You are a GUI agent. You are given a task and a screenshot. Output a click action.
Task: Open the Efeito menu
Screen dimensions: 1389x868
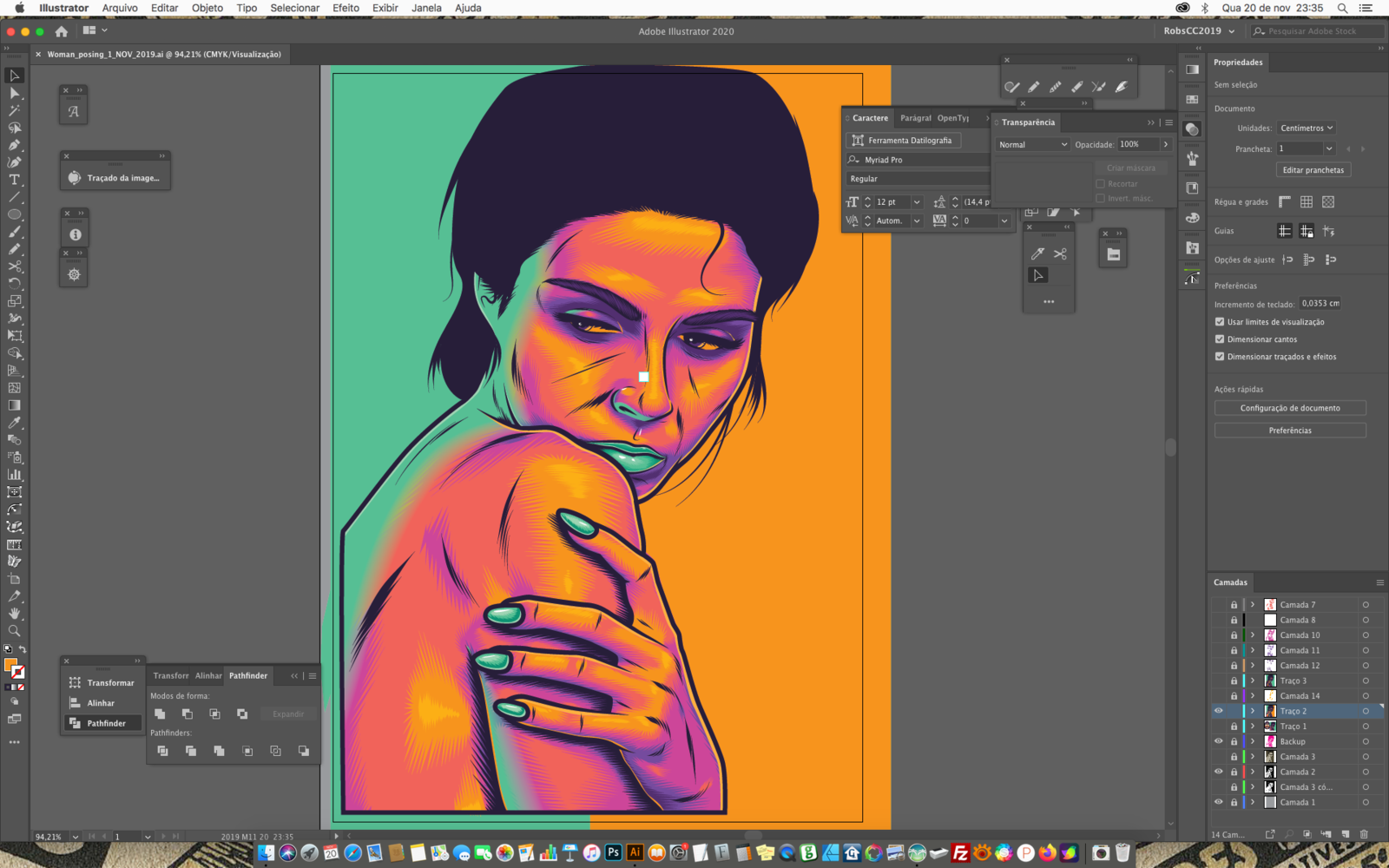(346, 8)
